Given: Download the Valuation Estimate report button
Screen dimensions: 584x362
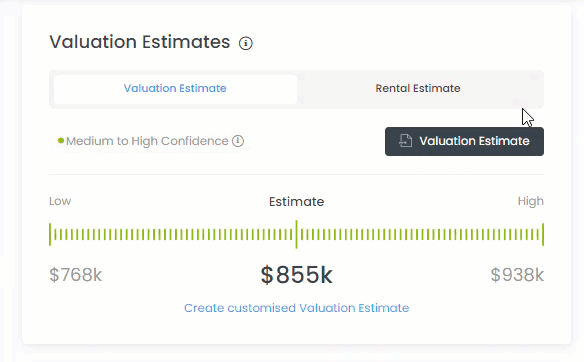Looking at the screenshot, I should (x=464, y=142).
